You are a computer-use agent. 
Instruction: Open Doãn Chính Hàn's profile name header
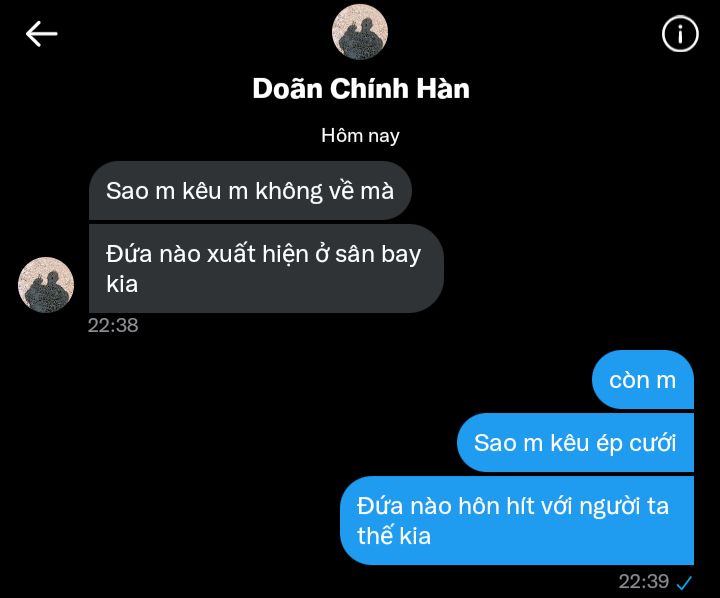(x=361, y=88)
